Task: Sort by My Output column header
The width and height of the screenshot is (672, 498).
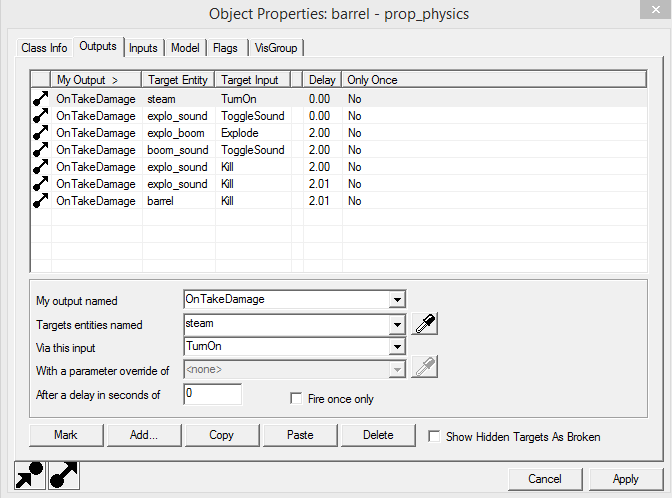Action: [96, 80]
